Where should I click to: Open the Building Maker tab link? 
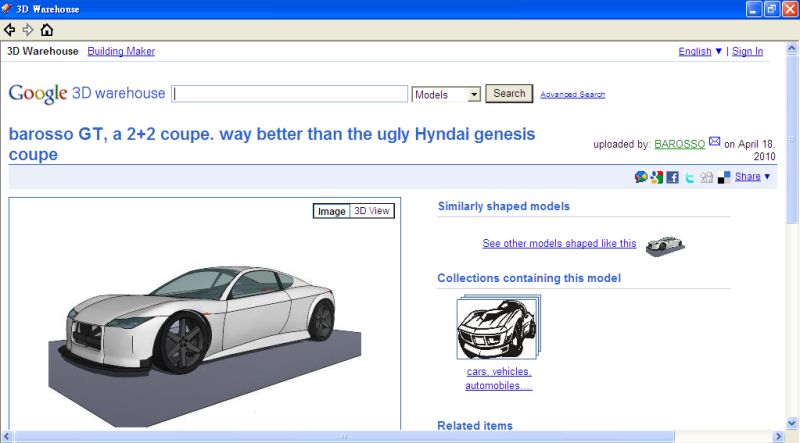point(121,51)
